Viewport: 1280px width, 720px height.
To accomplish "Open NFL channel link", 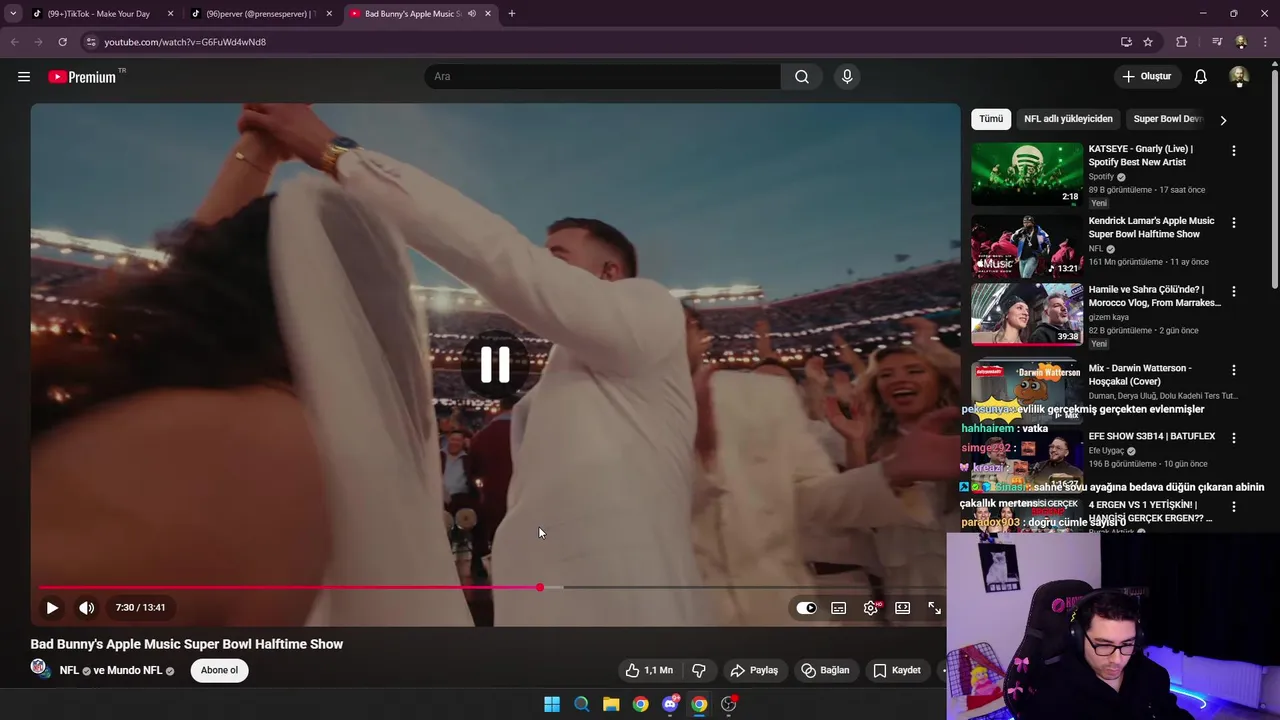I will tap(69, 671).
